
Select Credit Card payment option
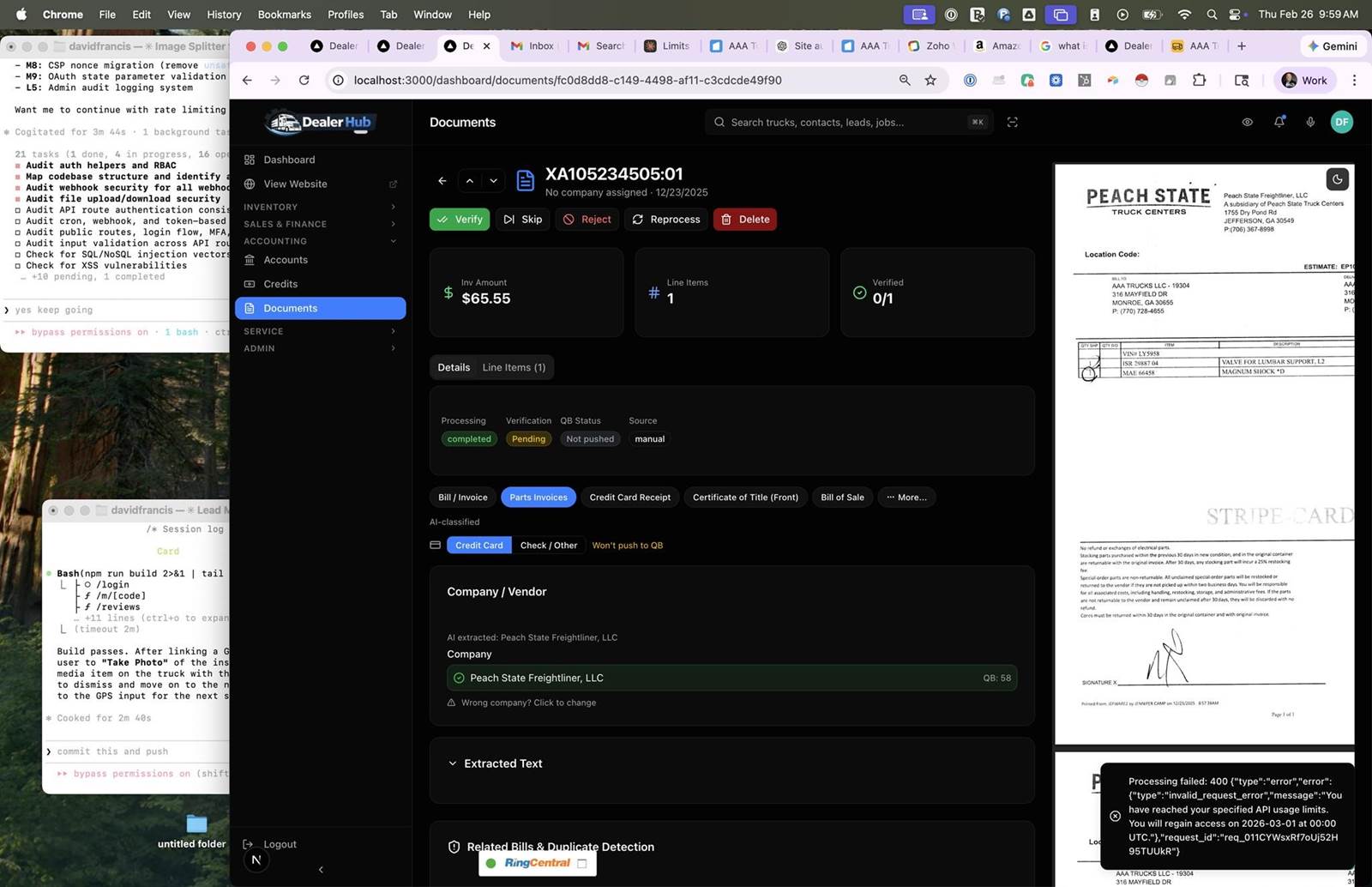(x=478, y=546)
